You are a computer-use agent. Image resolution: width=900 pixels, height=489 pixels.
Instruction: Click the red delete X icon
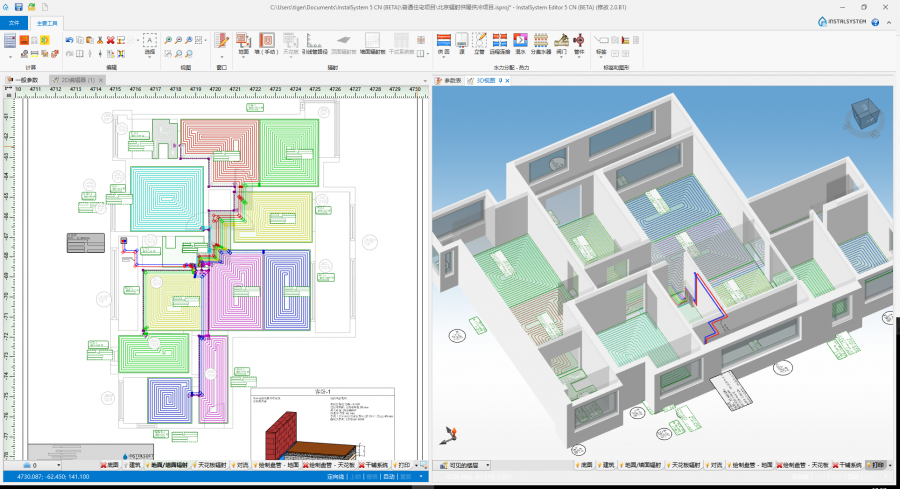pos(110,40)
